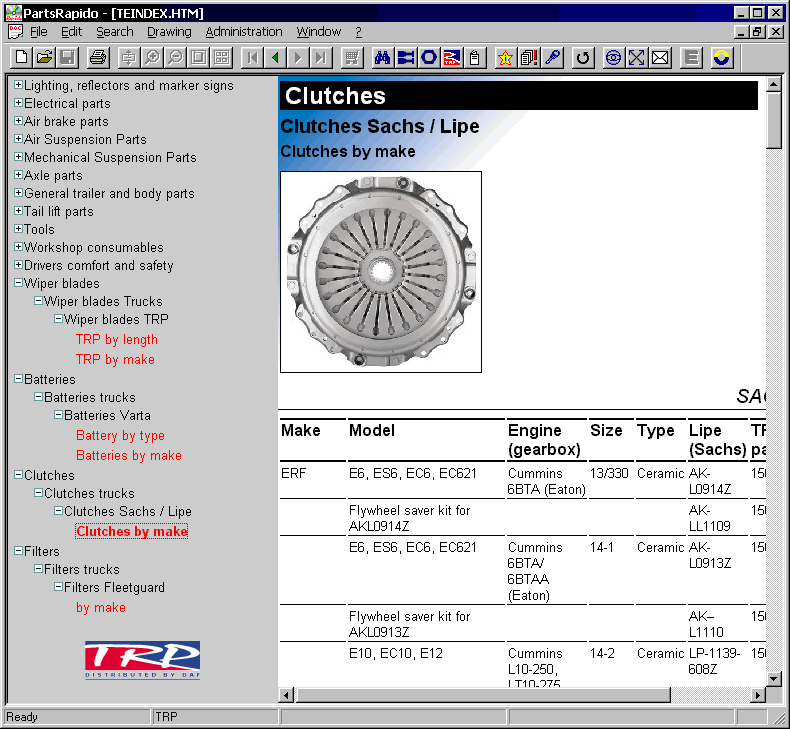The height and width of the screenshot is (729, 790).
Task: Click the documents with exclamation icon
Action: 529,57
